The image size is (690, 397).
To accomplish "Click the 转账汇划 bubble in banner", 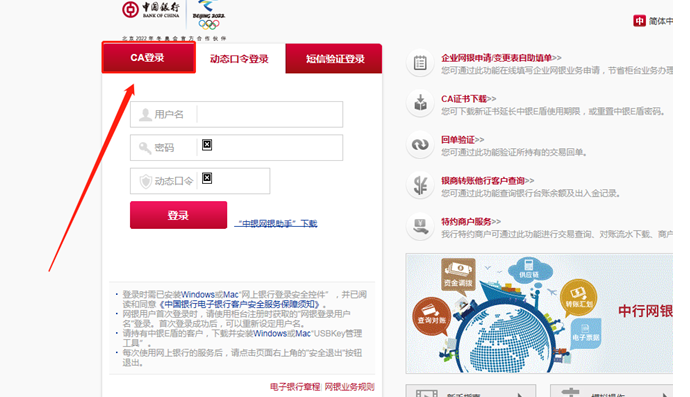I will click(579, 298).
